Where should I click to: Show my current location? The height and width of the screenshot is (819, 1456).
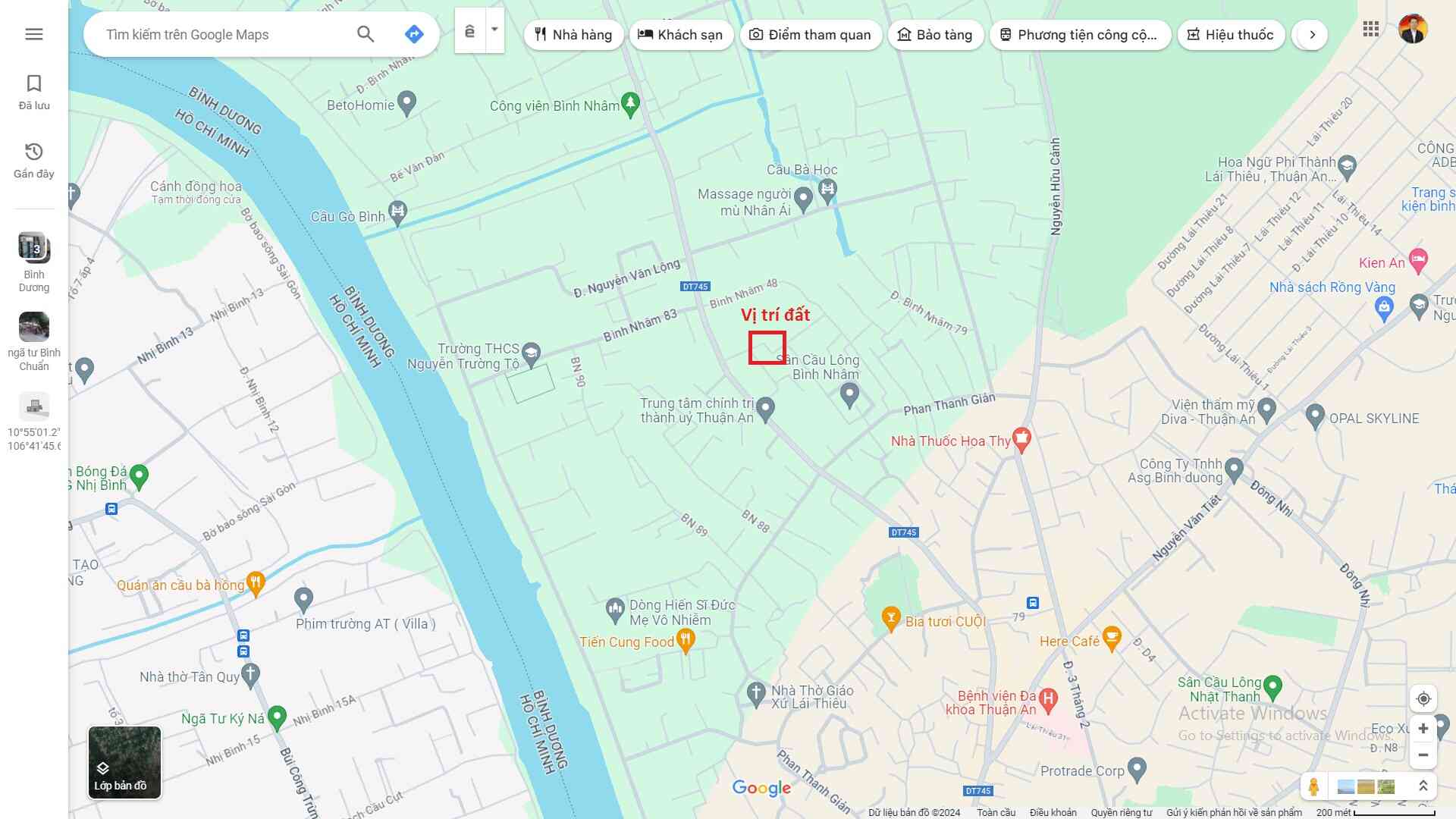pos(1423,698)
